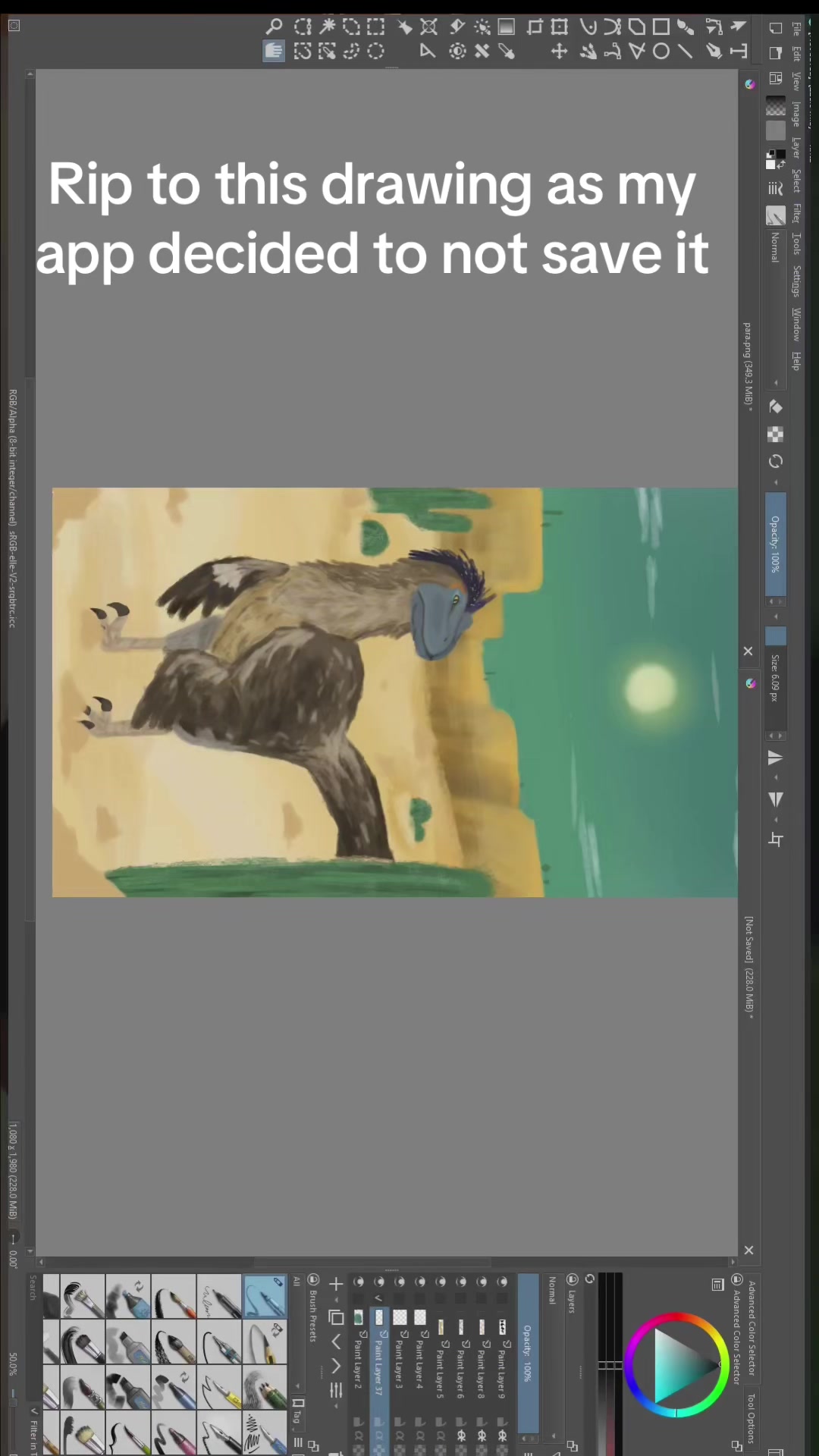This screenshot has width=819, height=1456.
Task: Select the Gradient tool in toolbox
Action: click(506, 27)
